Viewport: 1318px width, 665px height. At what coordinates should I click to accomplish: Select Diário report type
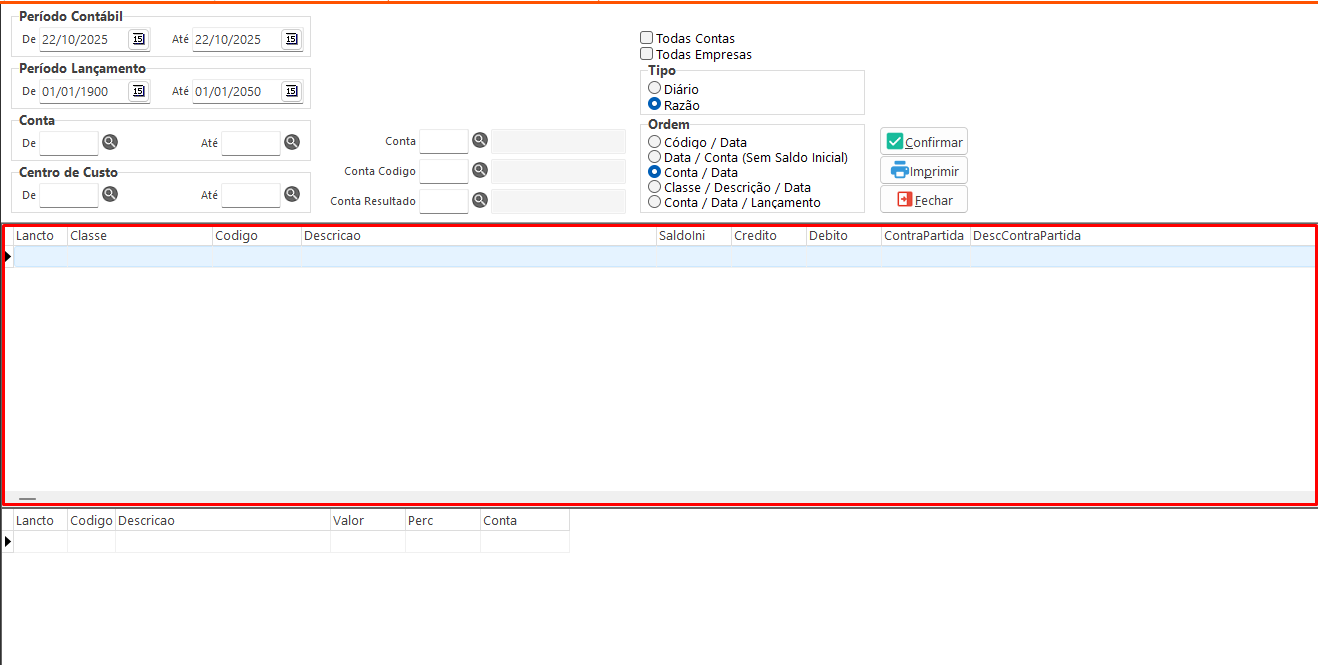pyautogui.click(x=655, y=88)
